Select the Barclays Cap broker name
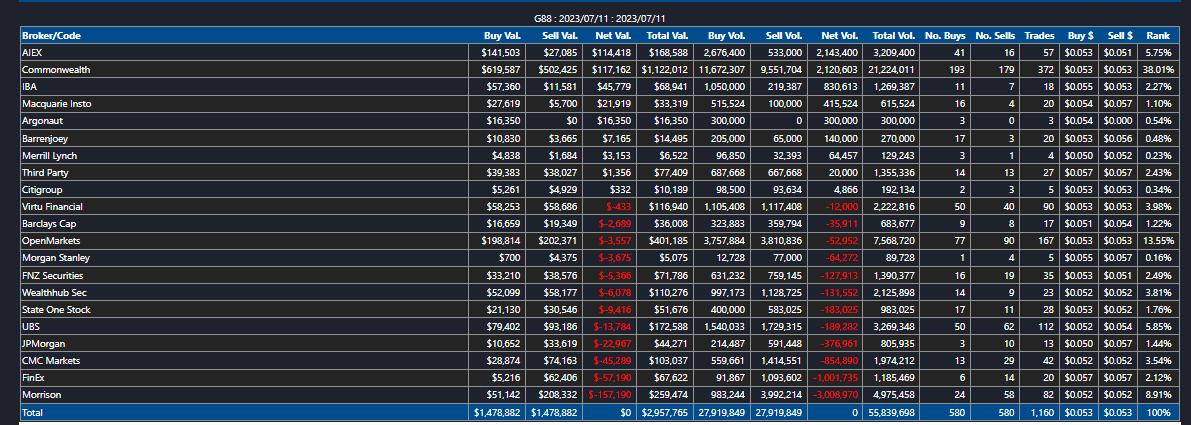1191x425 pixels. pos(49,224)
